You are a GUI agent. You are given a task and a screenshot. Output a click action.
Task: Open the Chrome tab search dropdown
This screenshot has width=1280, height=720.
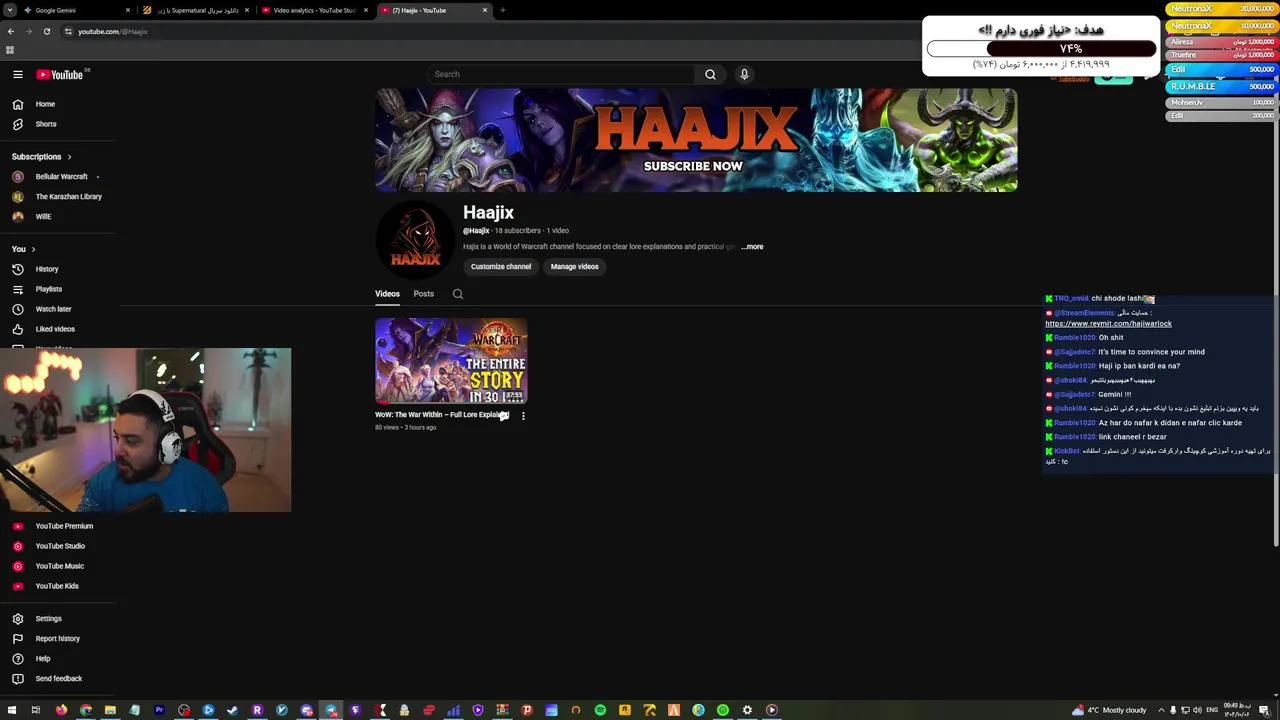(10, 10)
